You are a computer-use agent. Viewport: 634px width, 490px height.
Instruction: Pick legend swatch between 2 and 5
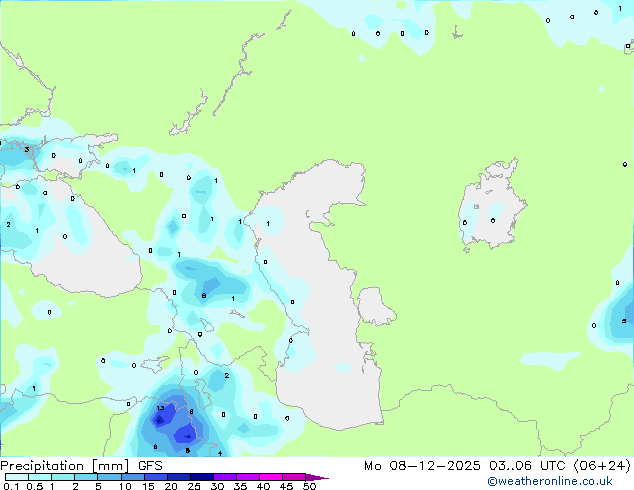(x=86, y=477)
